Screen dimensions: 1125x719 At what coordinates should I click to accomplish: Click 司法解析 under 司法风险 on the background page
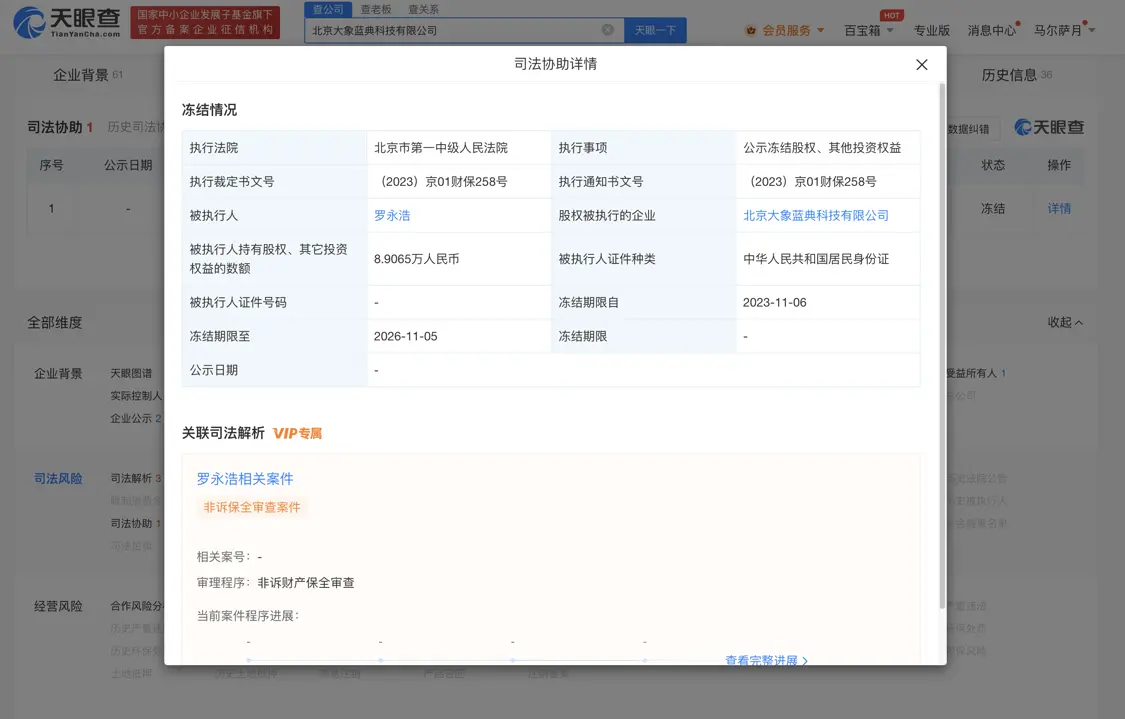pos(136,478)
